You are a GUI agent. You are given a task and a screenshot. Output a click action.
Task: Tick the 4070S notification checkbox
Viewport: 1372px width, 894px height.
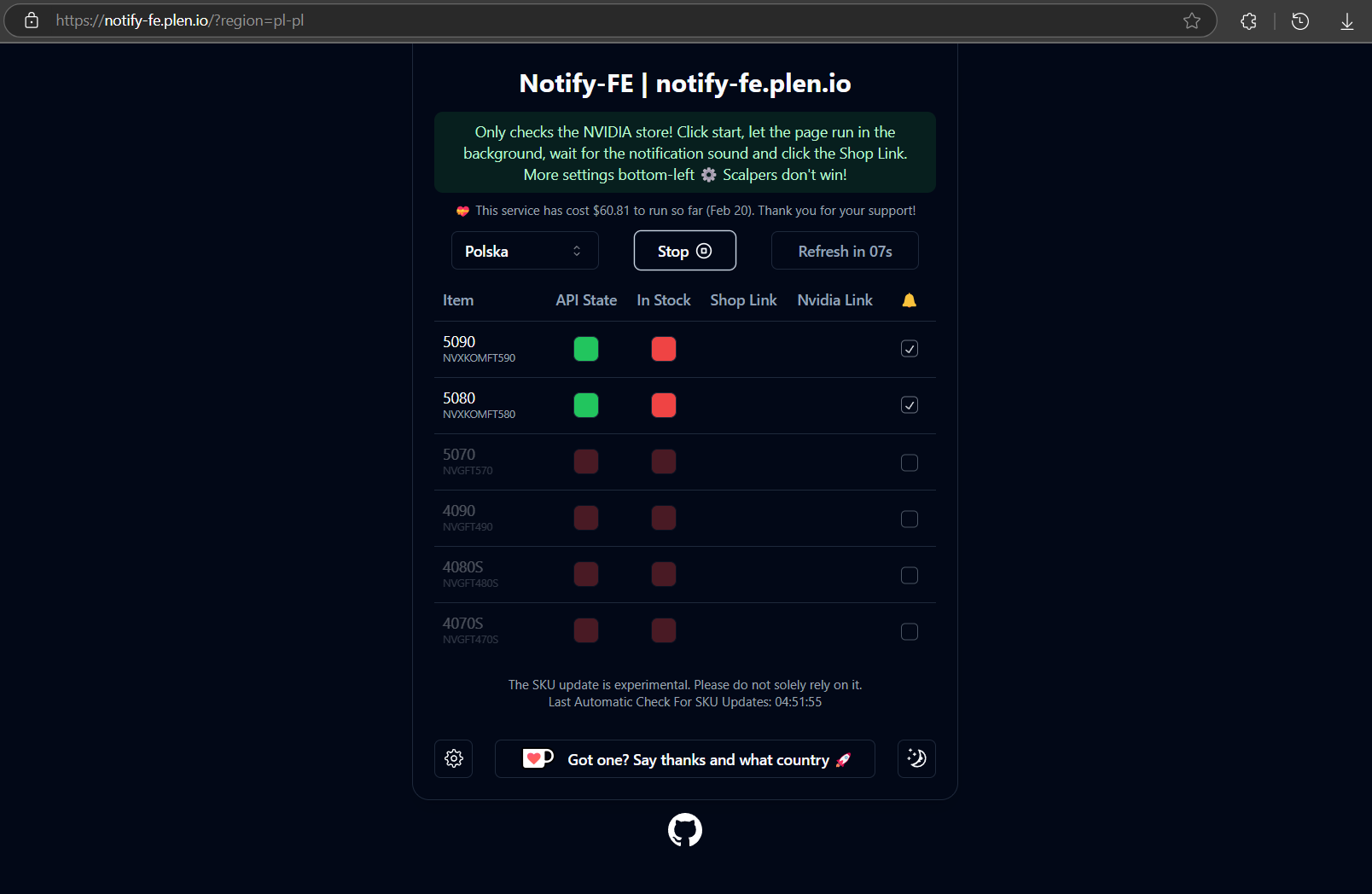pos(910,631)
